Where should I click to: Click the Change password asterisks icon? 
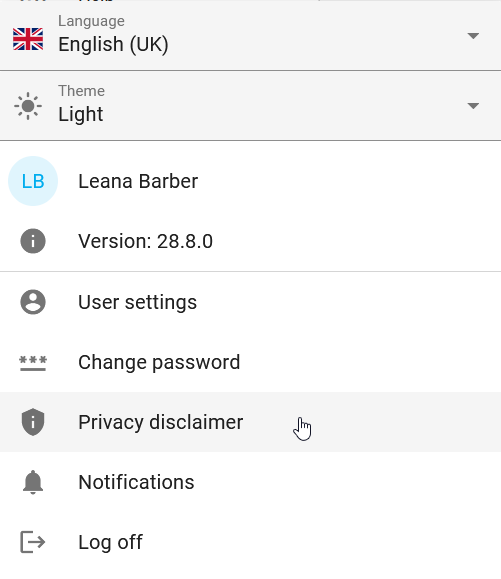33,363
